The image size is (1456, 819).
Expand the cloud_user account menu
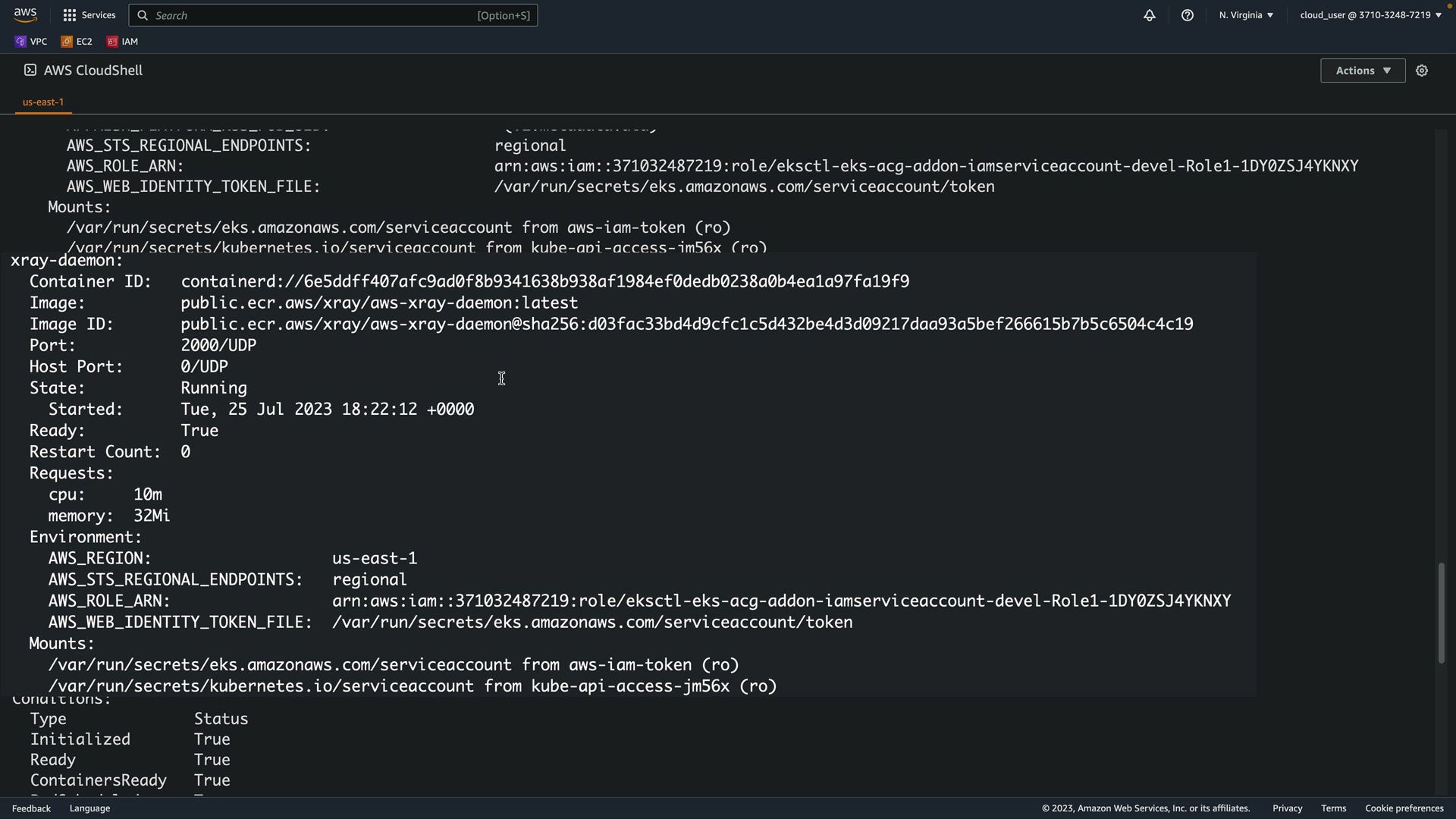[x=1370, y=15]
